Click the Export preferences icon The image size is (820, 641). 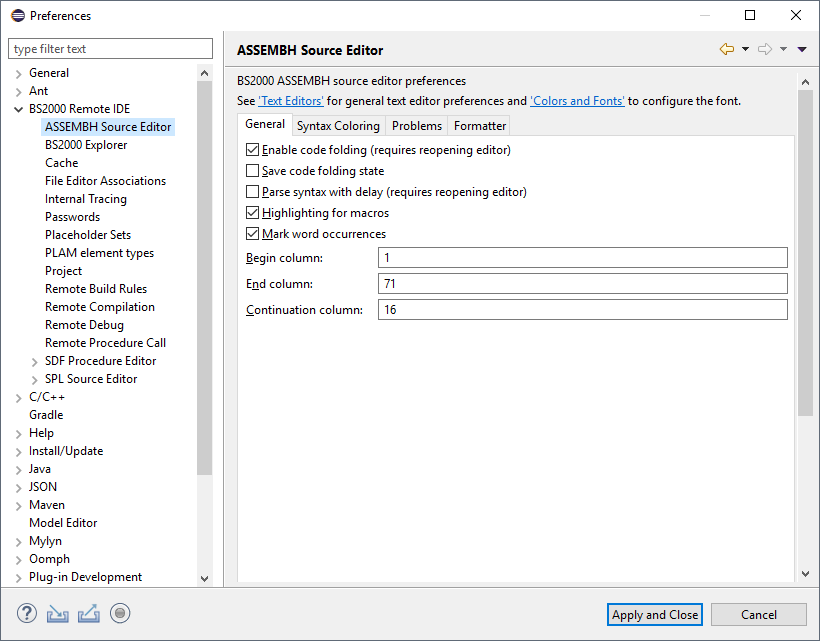click(x=89, y=613)
